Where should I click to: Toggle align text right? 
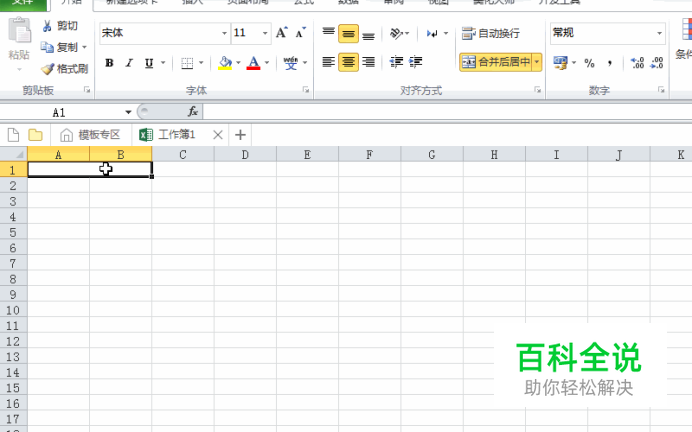pos(368,62)
